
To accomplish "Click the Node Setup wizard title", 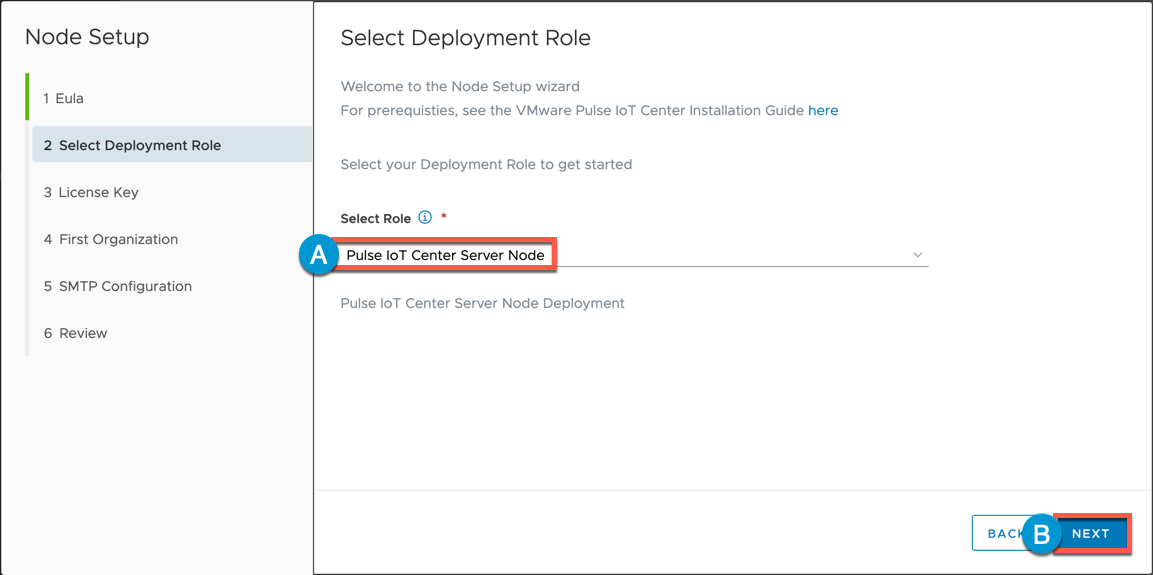I will pos(87,37).
